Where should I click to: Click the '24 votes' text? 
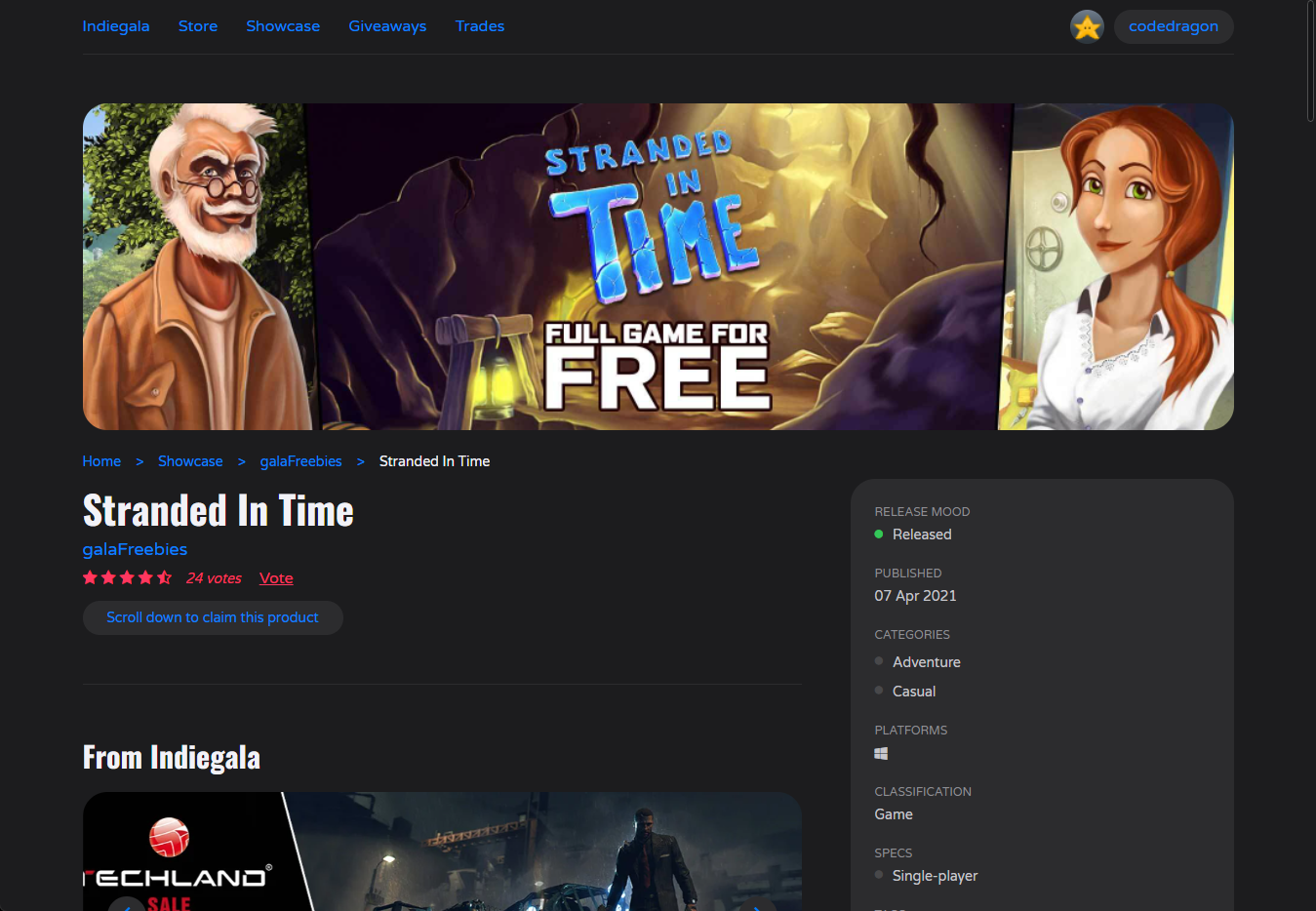point(214,578)
